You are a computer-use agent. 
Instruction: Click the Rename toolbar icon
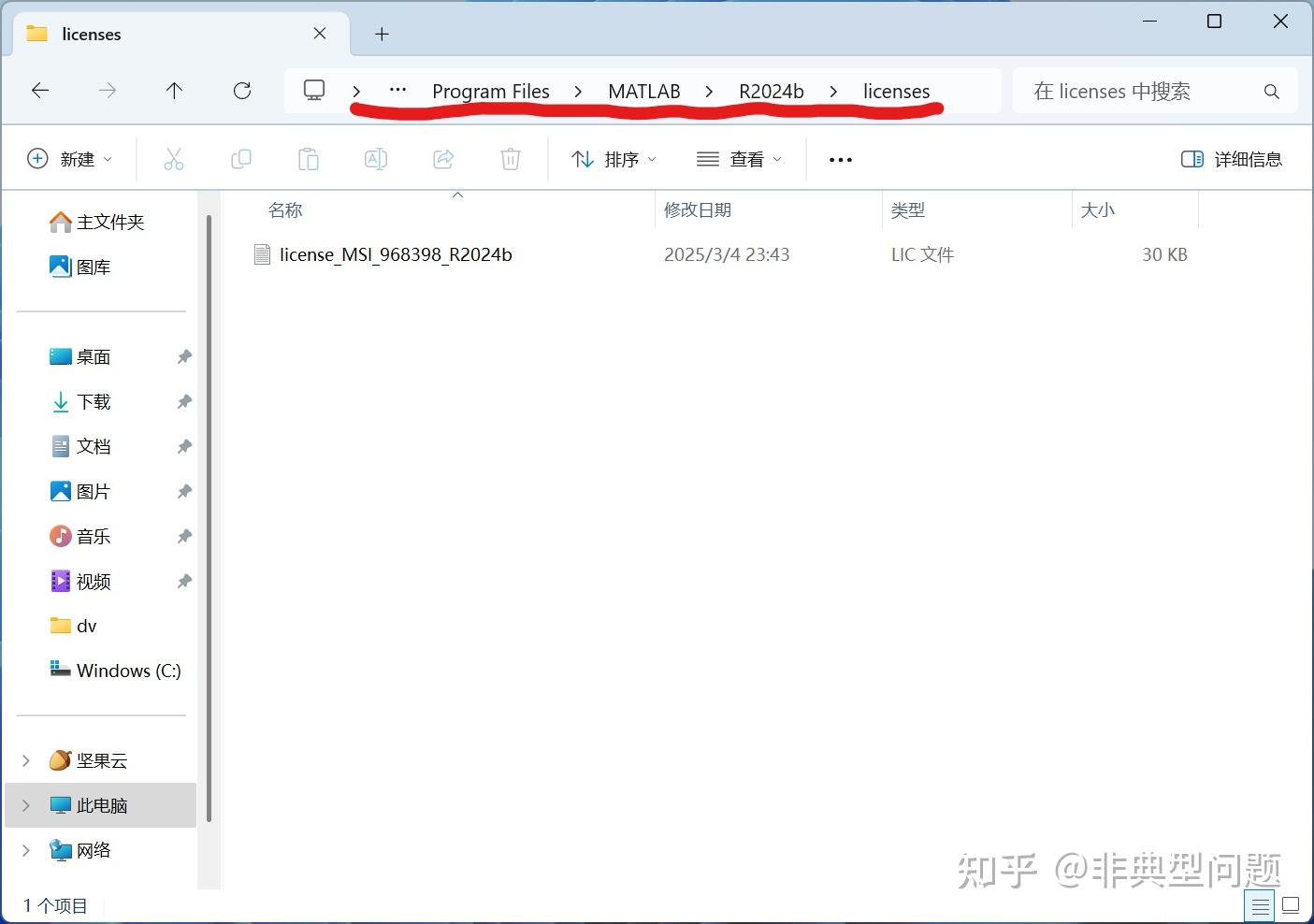(x=376, y=159)
